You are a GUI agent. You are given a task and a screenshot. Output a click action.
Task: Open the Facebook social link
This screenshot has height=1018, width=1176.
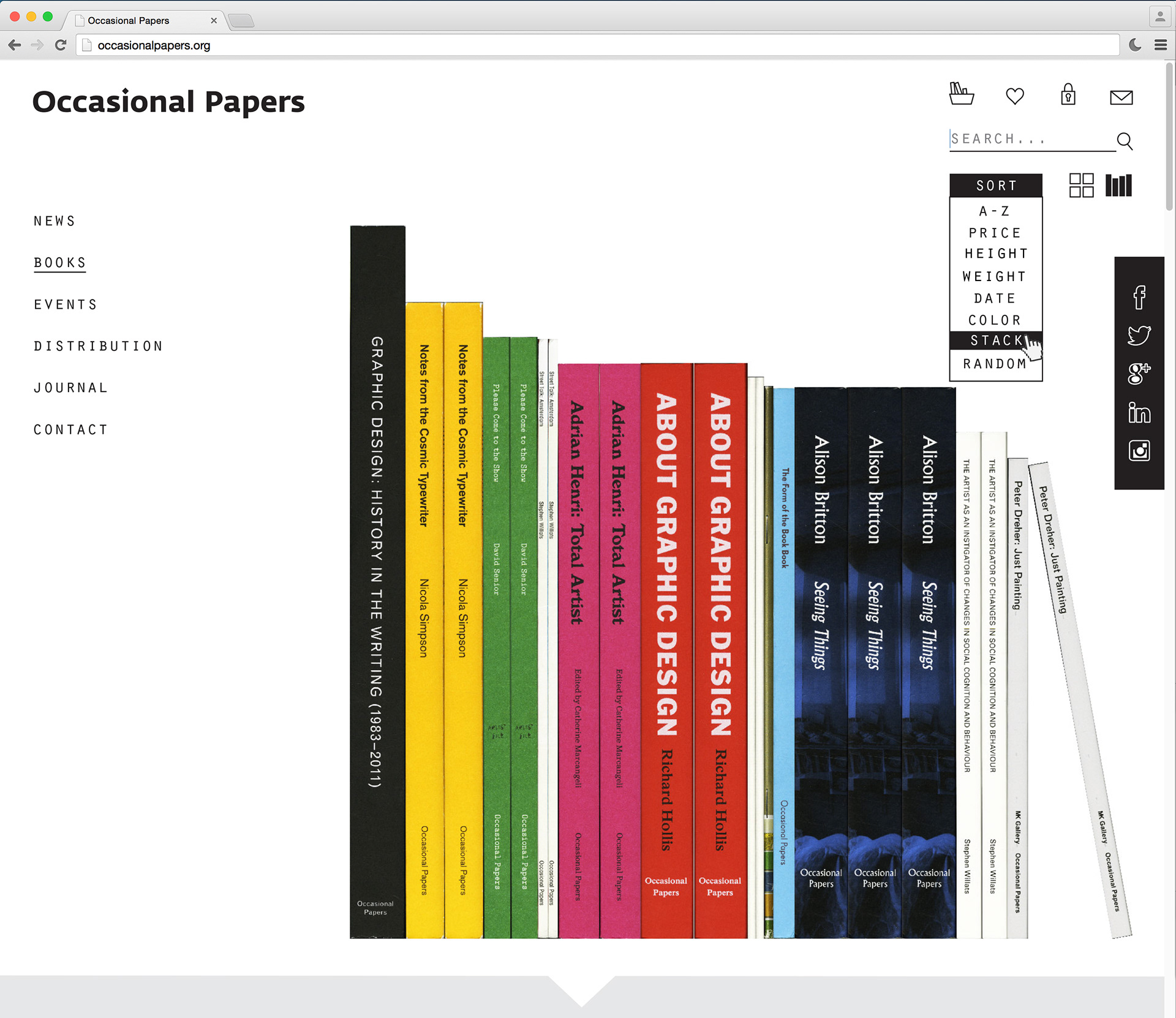[1139, 298]
